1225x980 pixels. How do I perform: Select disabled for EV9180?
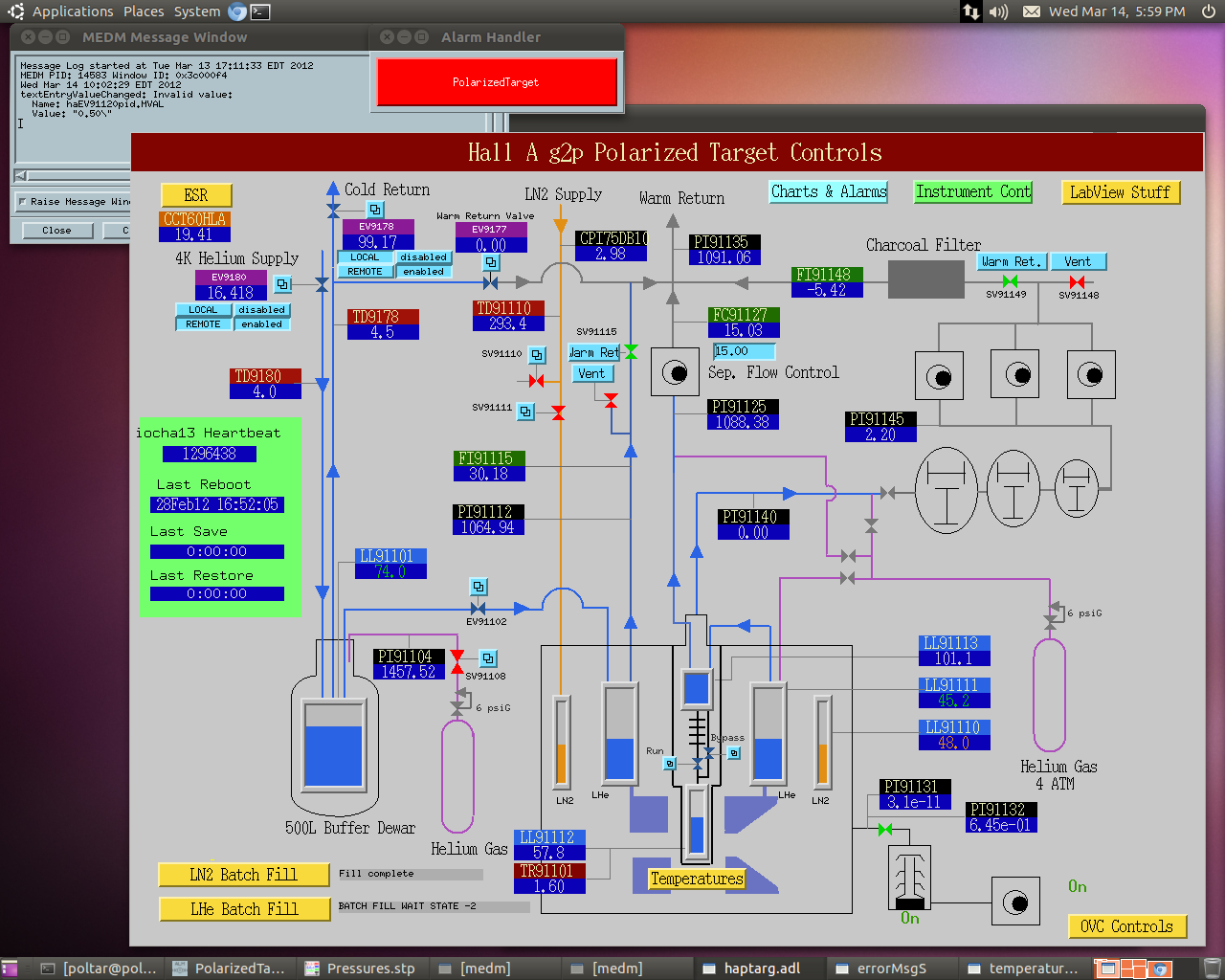[x=261, y=310]
